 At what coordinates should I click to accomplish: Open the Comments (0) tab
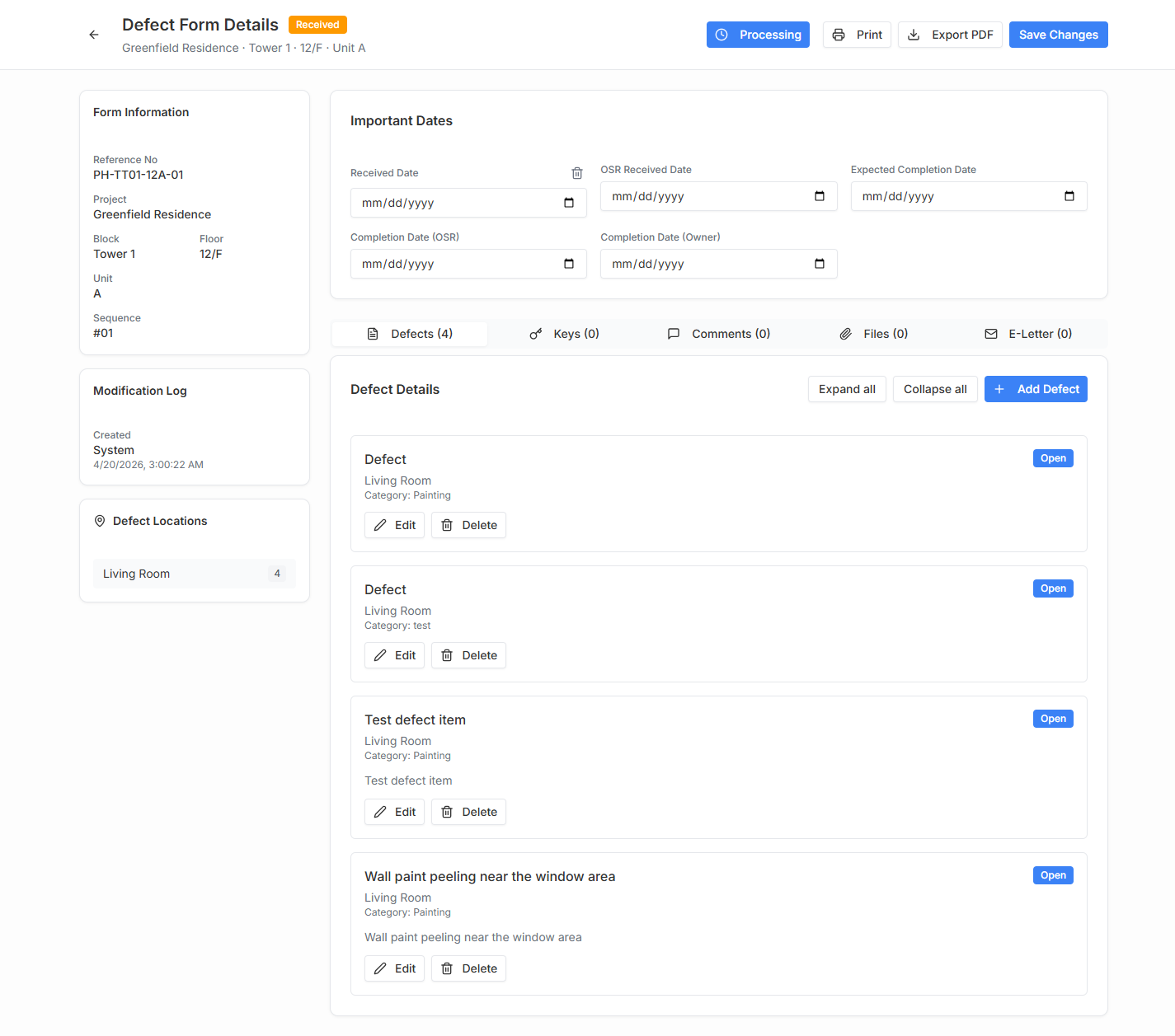coord(718,334)
